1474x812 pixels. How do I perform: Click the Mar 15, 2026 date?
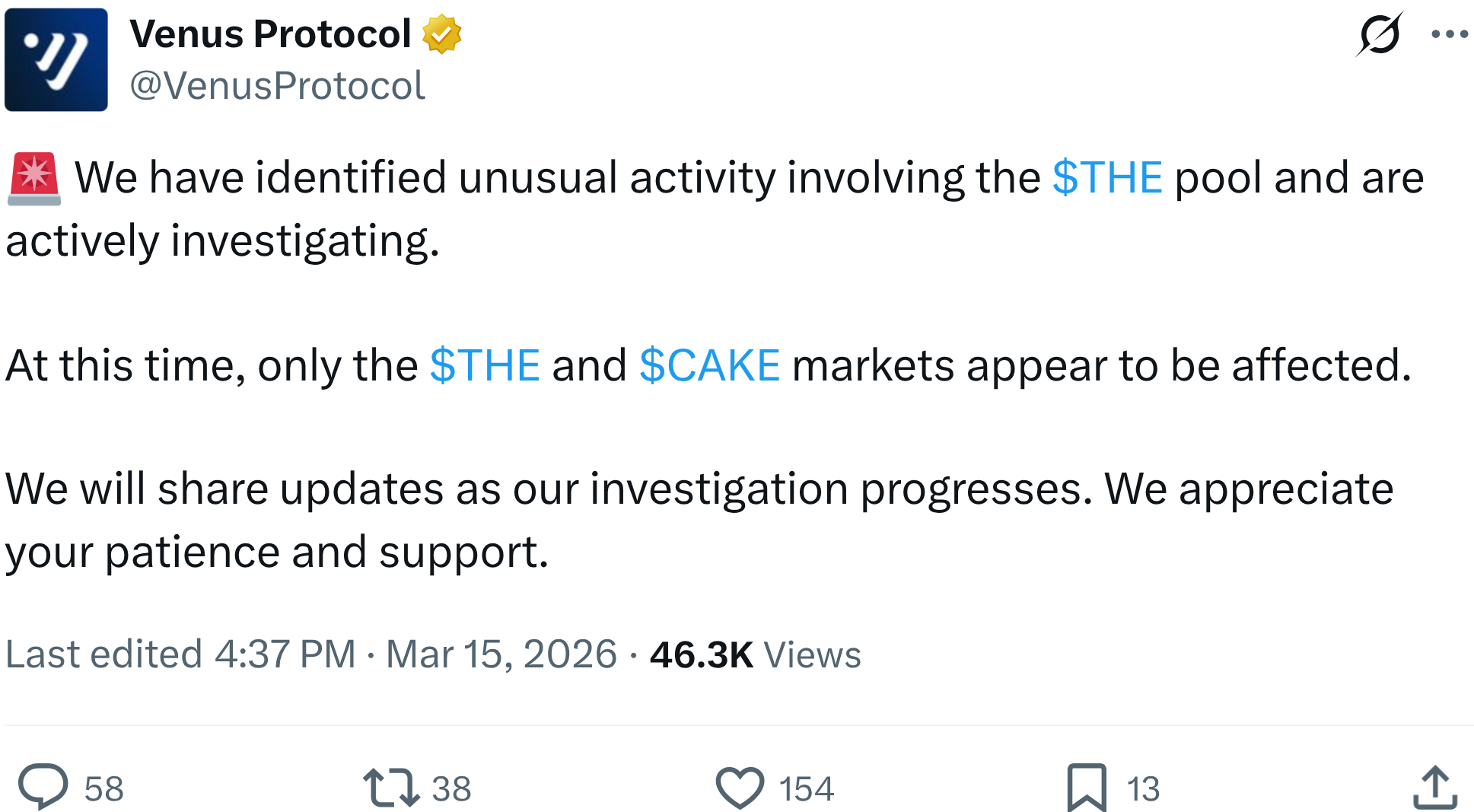(501, 654)
